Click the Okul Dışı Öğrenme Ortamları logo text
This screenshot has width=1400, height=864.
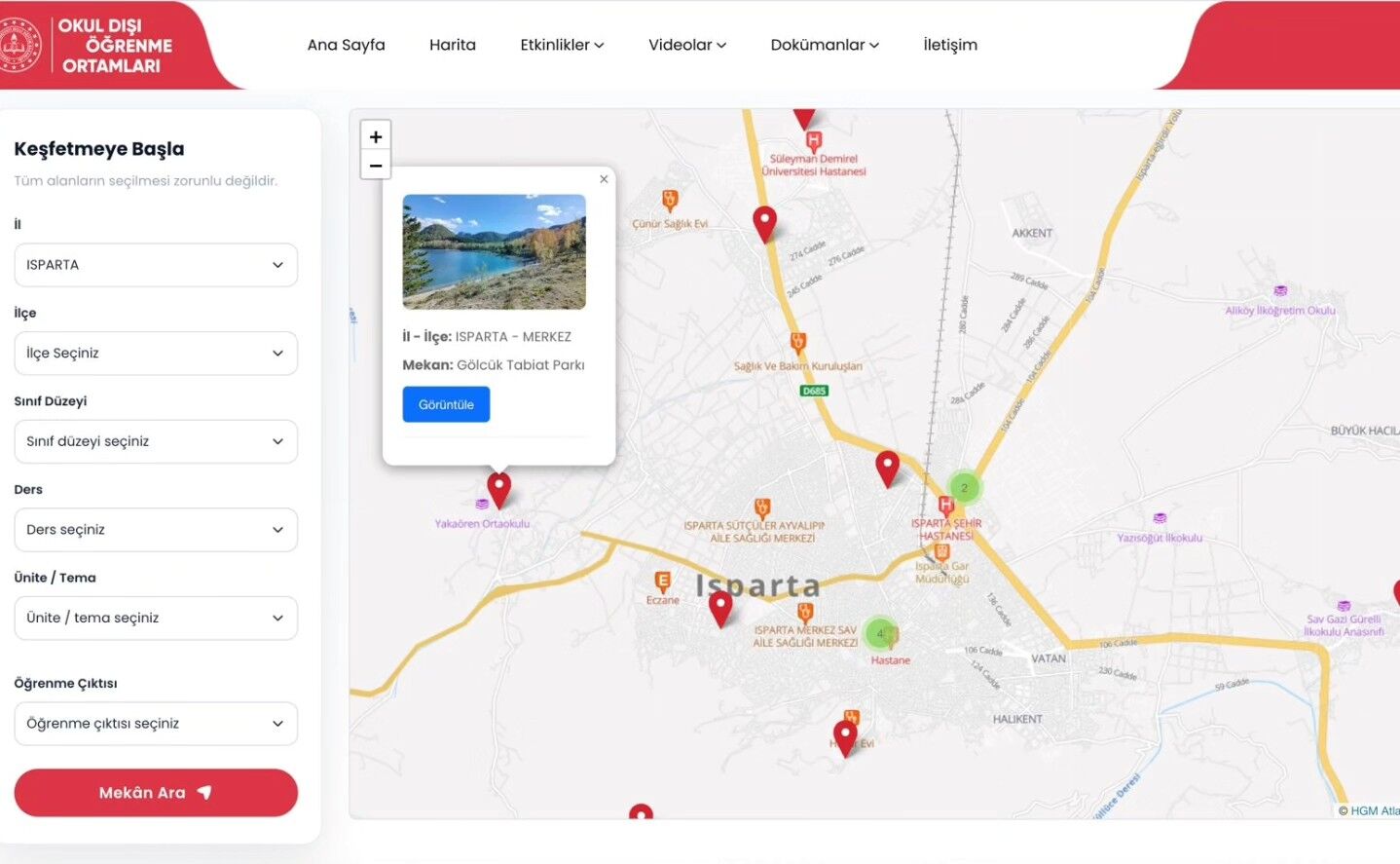tap(115, 46)
